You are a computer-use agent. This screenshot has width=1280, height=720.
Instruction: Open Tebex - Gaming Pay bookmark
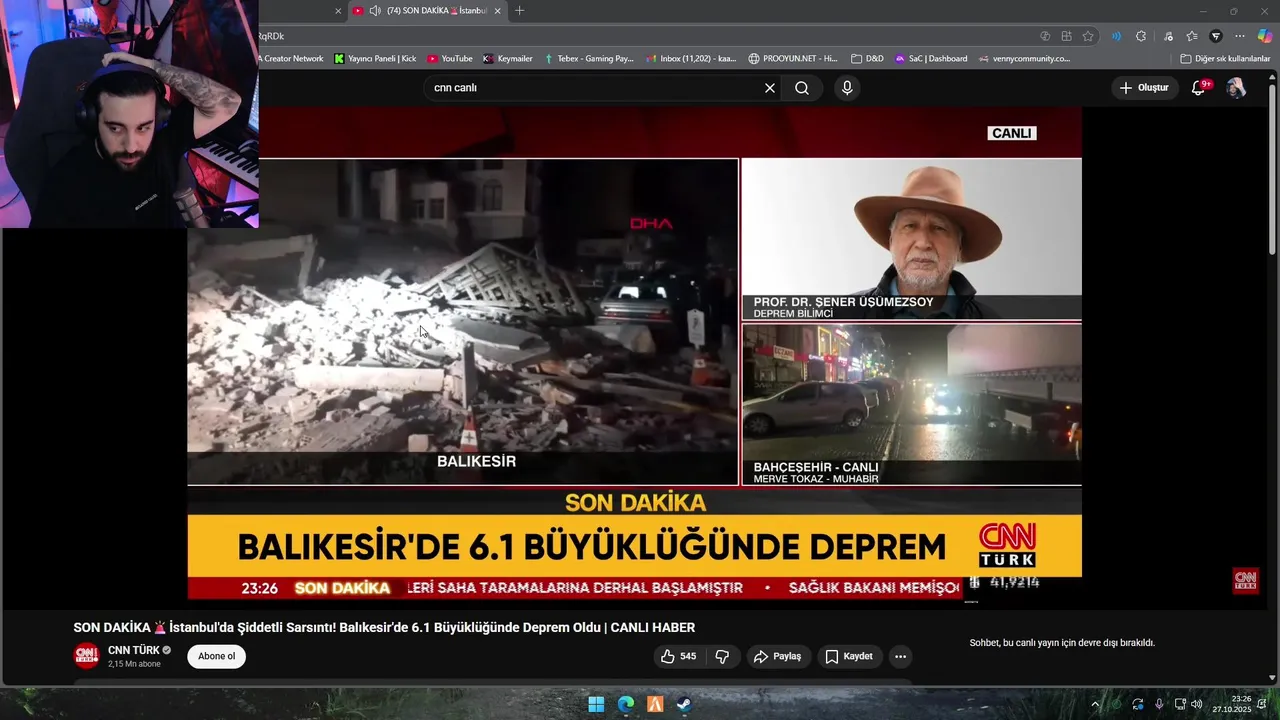point(589,59)
